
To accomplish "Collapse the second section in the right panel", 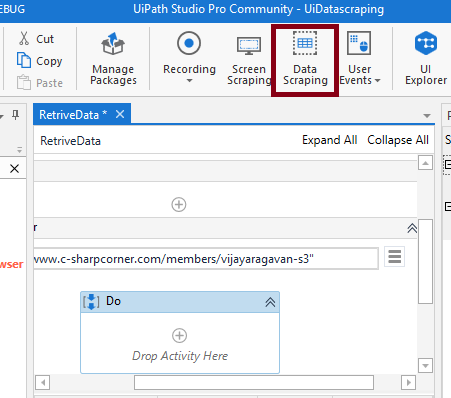I will [x=448, y=206].
